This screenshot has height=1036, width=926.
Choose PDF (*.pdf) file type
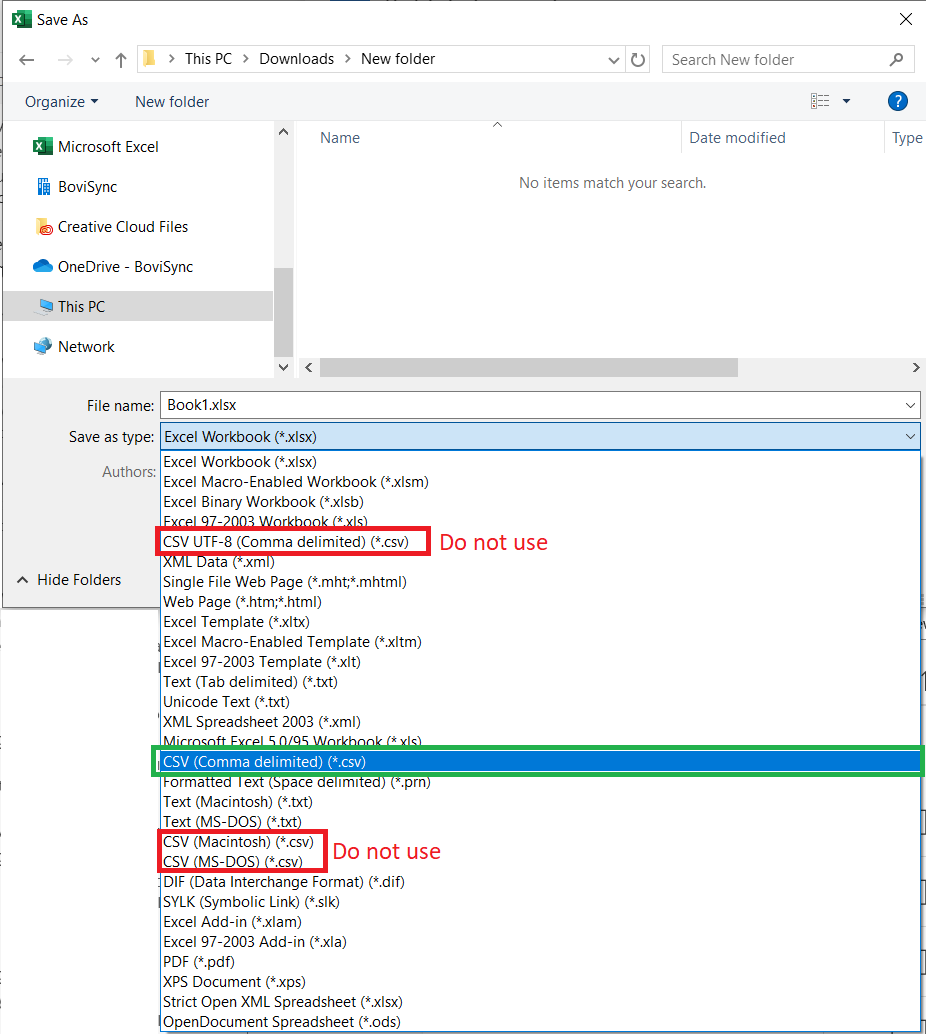[x=541, y=962]
